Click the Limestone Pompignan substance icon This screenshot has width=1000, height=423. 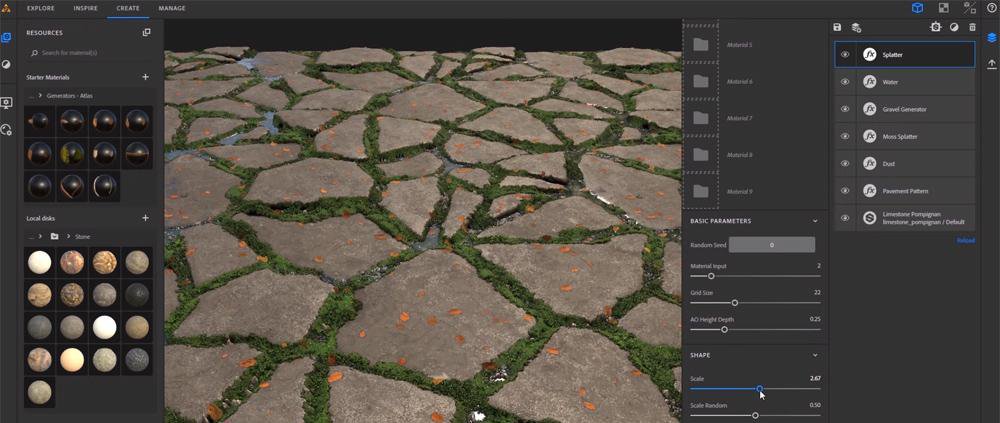tap(869, 218)
